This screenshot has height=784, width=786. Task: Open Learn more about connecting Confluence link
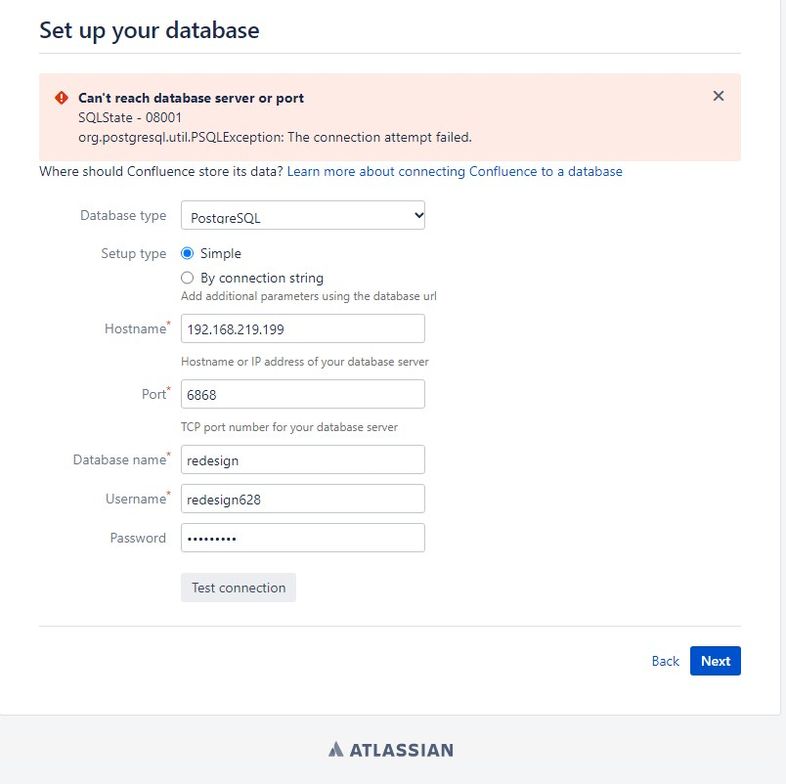(x=455, y=171)
